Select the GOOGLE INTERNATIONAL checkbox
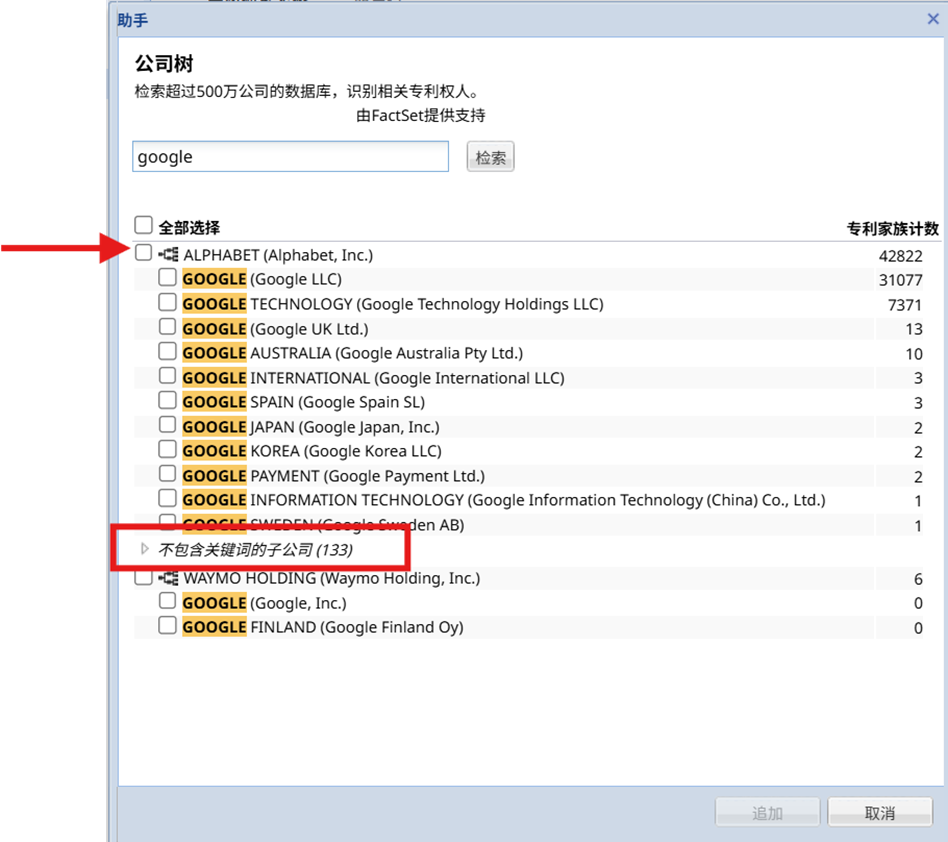 tap(167, 375)
